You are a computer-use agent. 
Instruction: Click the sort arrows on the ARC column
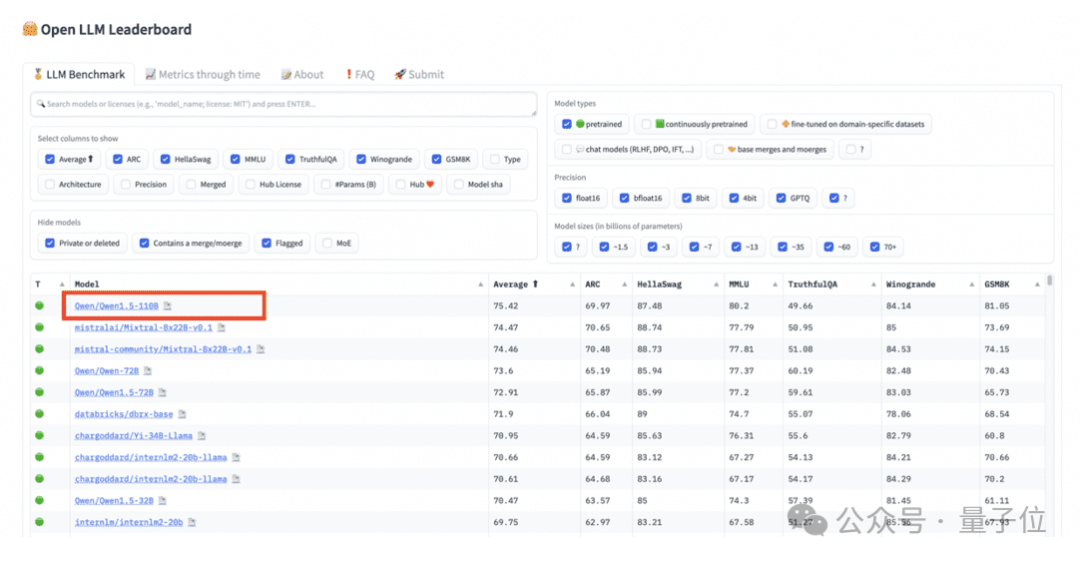pos(624,285)
